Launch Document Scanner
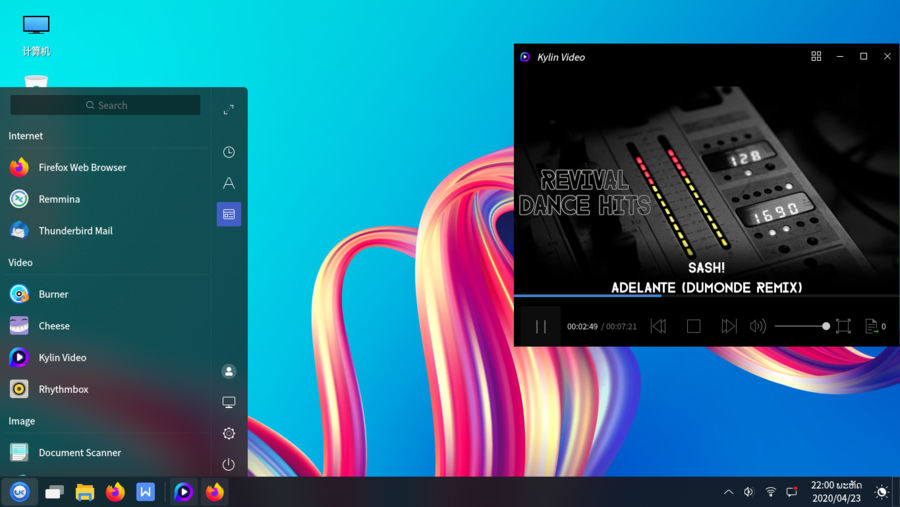This screenshot has height=507, width=900. point(107,452)
